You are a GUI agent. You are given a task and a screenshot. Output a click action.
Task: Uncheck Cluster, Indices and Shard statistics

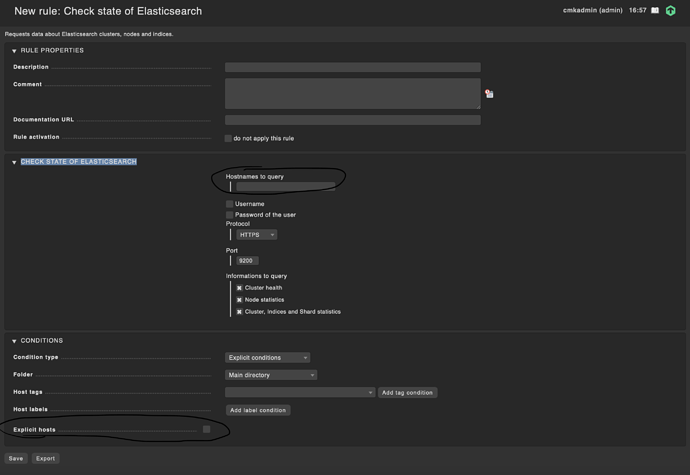point(239,312)
